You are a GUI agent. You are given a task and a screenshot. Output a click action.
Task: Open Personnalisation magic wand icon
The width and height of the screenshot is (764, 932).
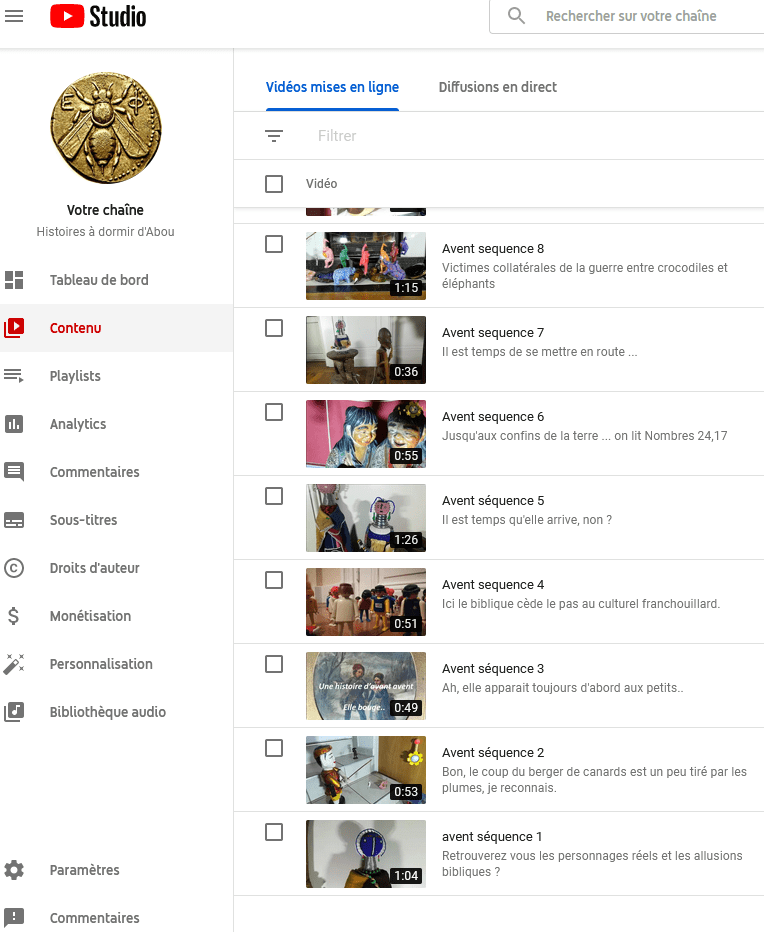click(x=14, y=664)
